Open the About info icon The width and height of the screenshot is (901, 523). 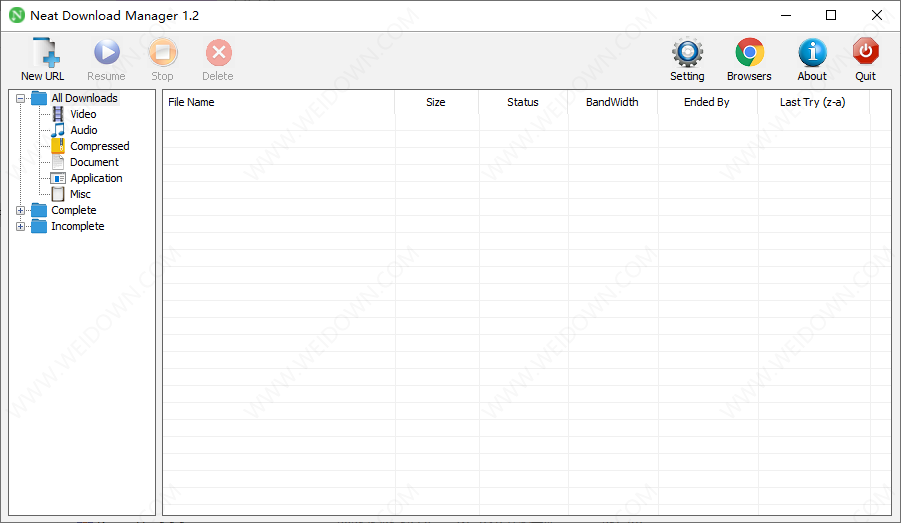coord(812,52)
